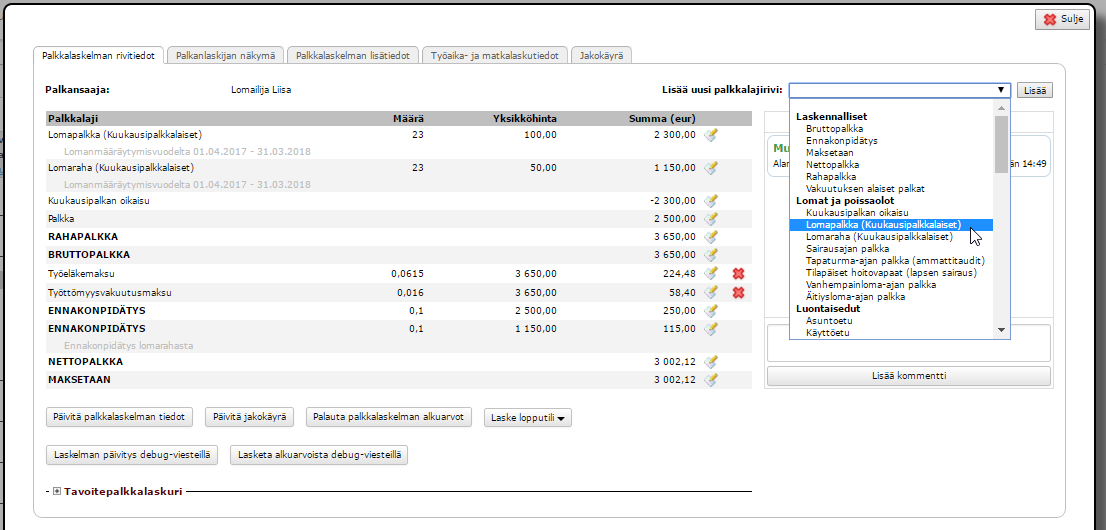Click Palauta palkkalaskelman alkuarvot
Viewport: 1106px width, 530px height.
[x=389, y=417]
